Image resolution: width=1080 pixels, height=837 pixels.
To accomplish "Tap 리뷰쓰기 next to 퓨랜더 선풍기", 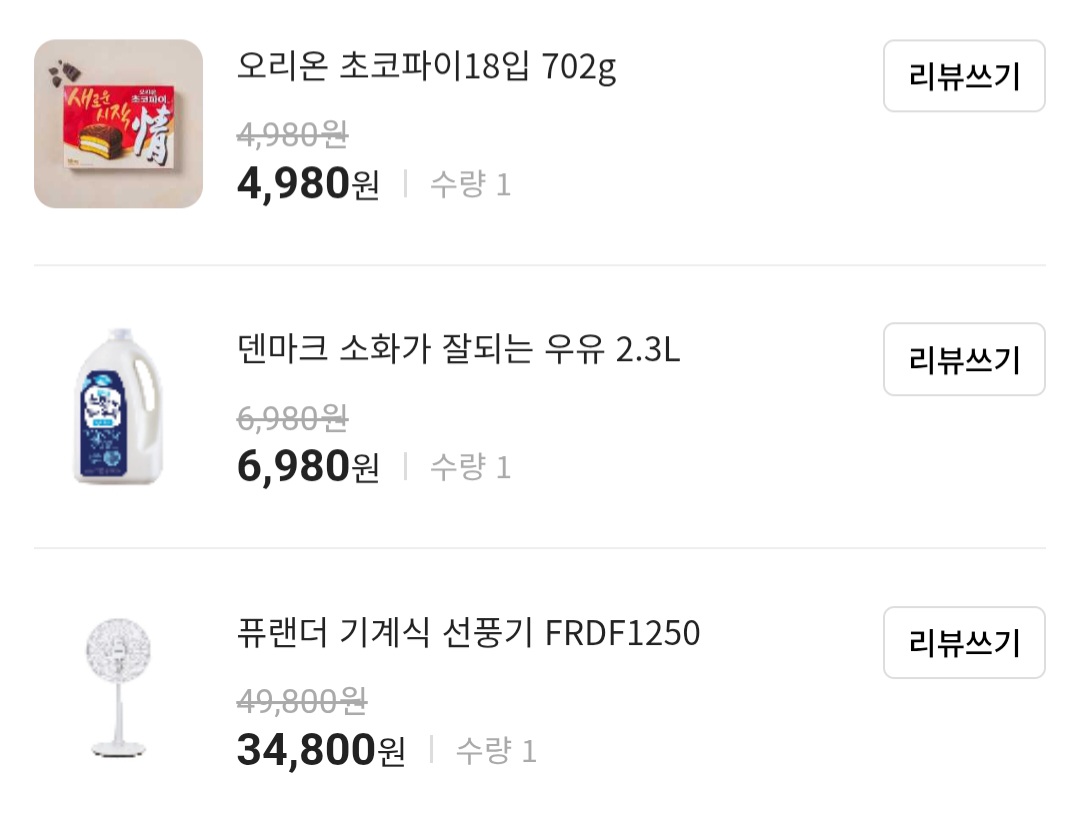I will point(964,642).
